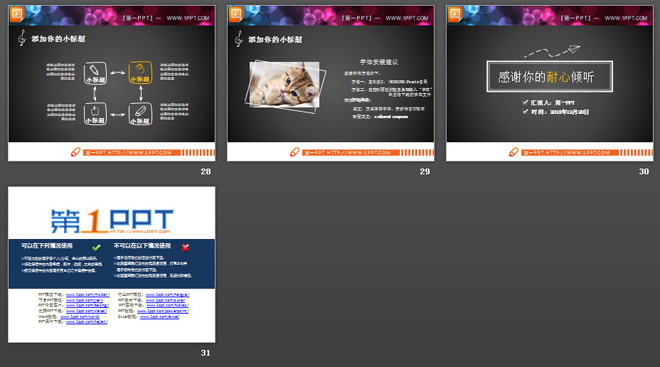Image resolution: width=660 pixels, height=367 pixels.
Task: Click the treble clef icon on slide 28
Action: click(21, 38)
